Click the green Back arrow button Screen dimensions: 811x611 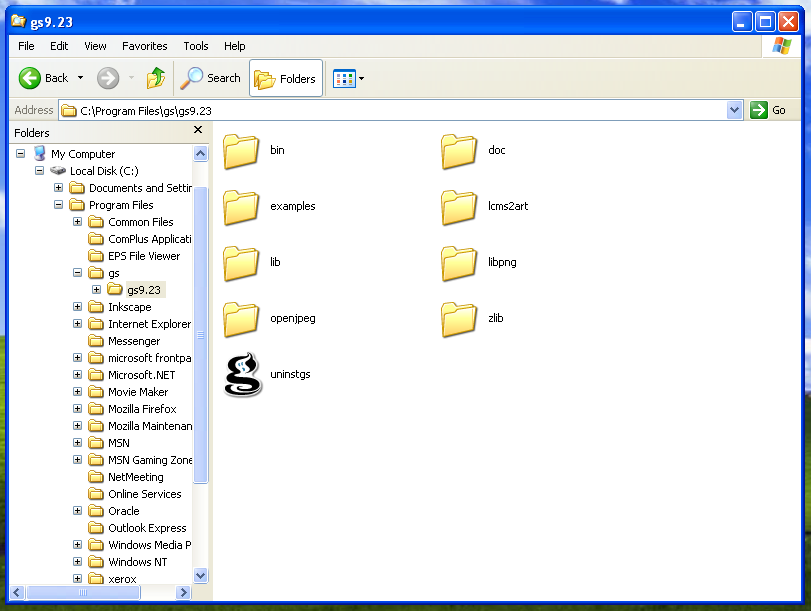tap(29, 78)
